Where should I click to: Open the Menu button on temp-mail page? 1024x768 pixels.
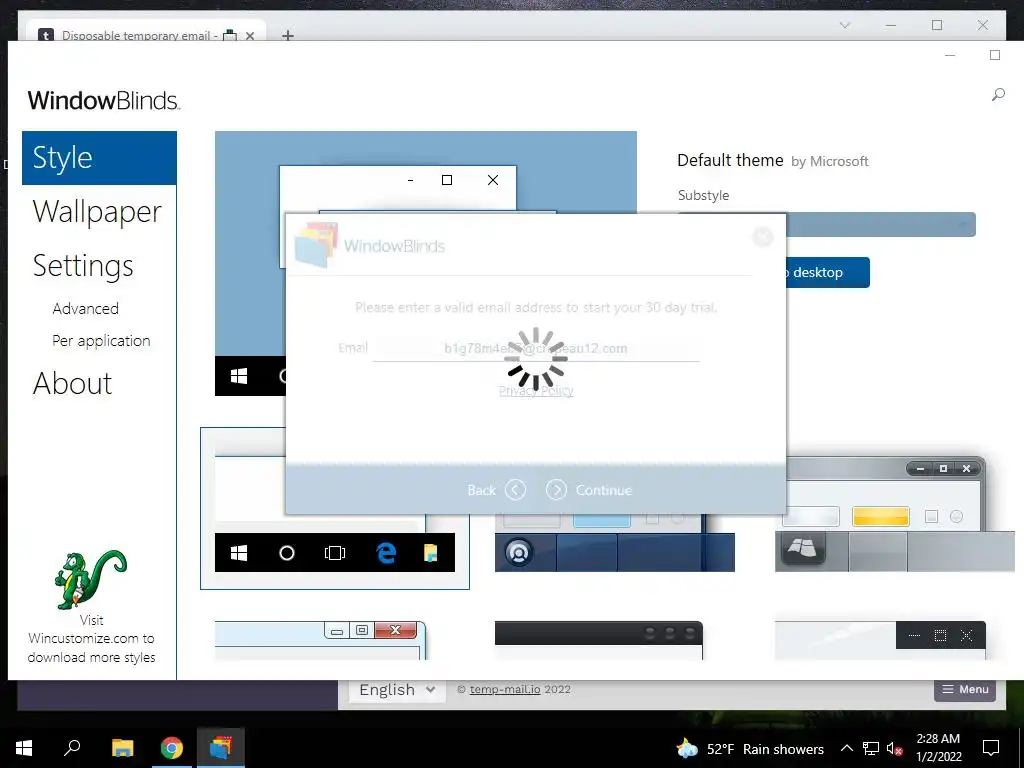tap(965, 689)
